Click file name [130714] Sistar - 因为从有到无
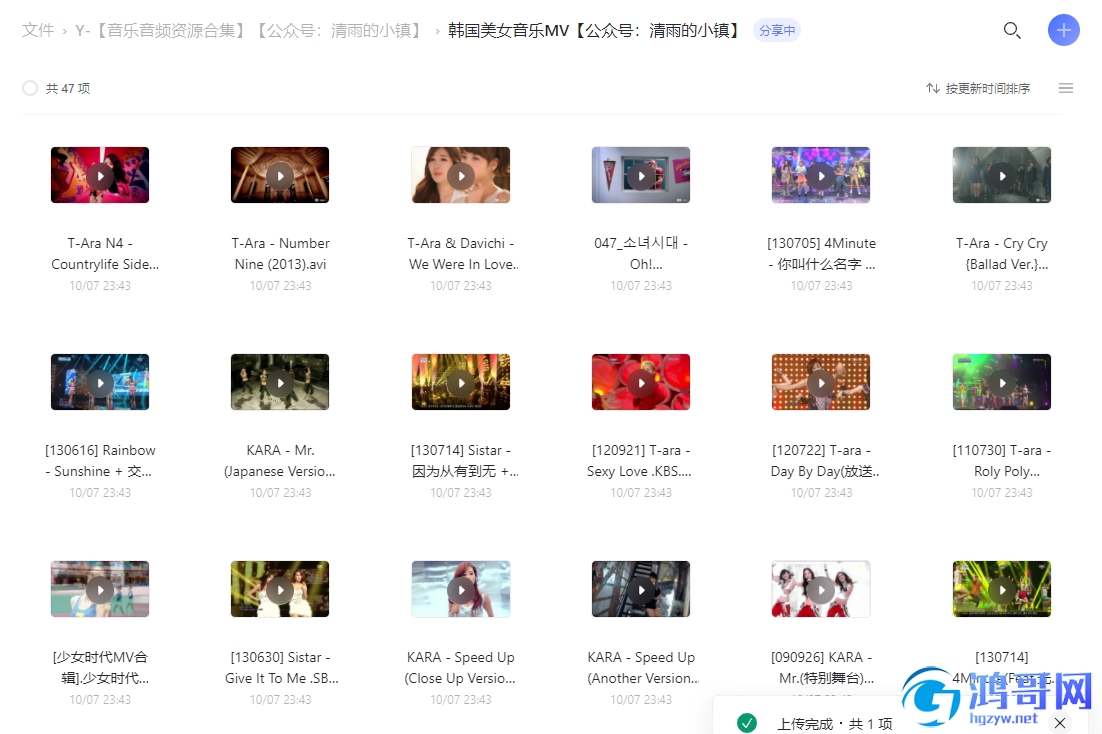Viewport: 1102px width, 734px height. 465,461
